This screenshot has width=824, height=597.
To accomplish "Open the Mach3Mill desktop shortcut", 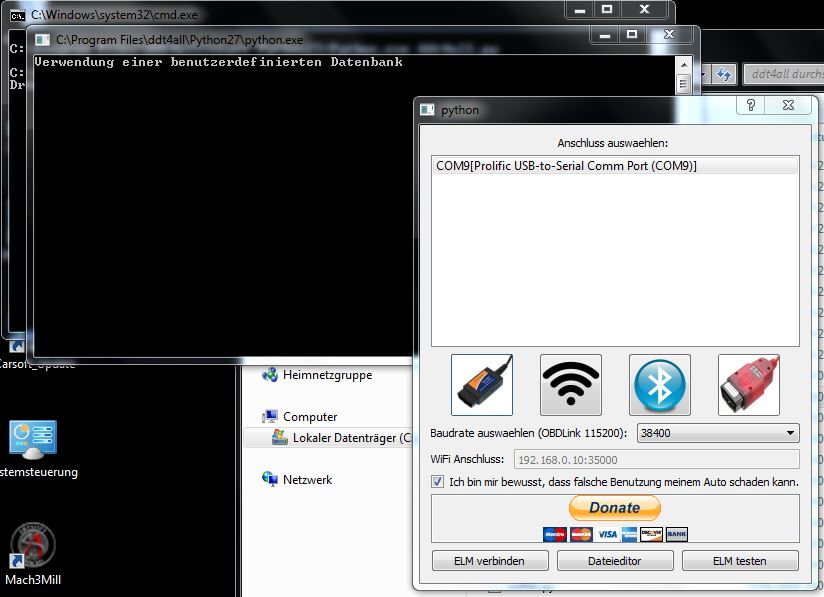I will tap(32, 549).
